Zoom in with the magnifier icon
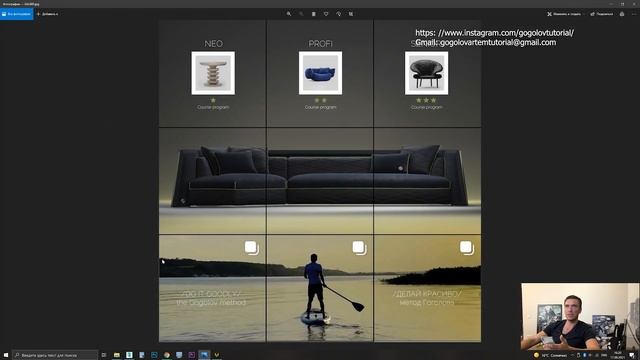640x360 pixels. (x=289, y=14)
